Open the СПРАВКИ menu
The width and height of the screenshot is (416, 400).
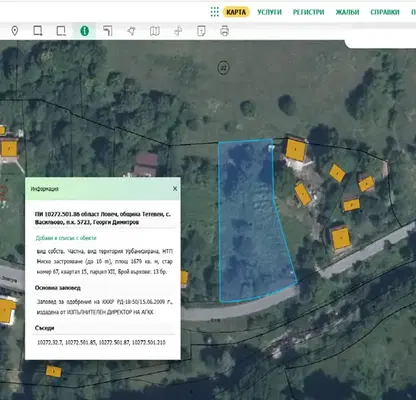tap(385, 12)
